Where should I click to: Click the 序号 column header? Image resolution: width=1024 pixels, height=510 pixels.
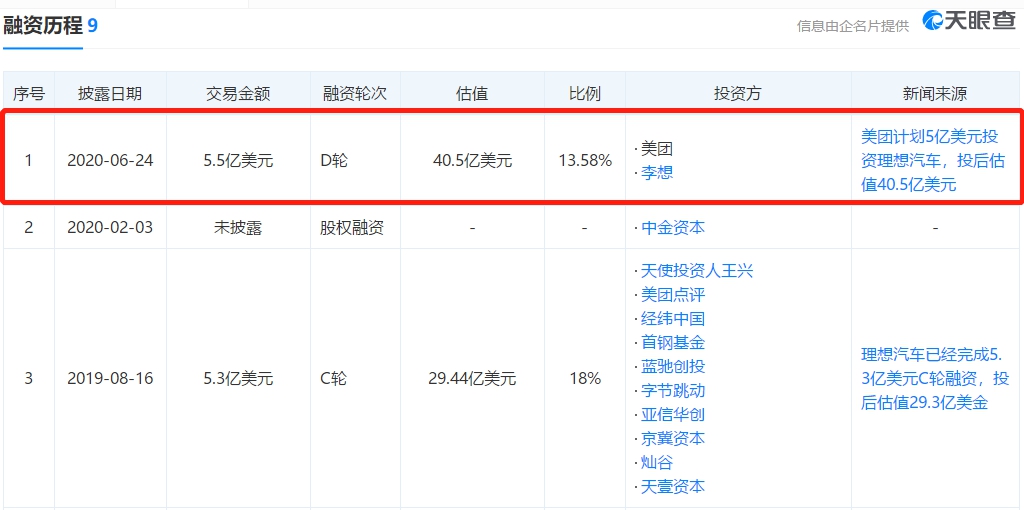pos(29,93)
